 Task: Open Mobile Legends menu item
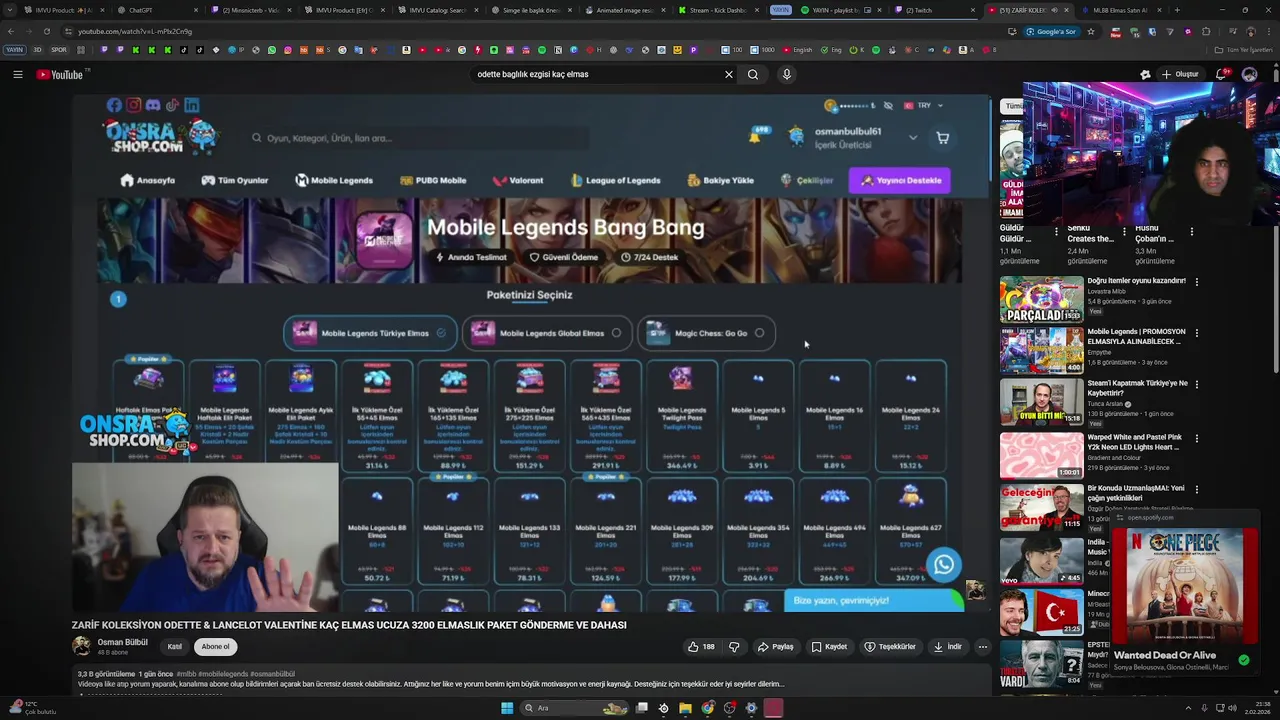point(334,180)
